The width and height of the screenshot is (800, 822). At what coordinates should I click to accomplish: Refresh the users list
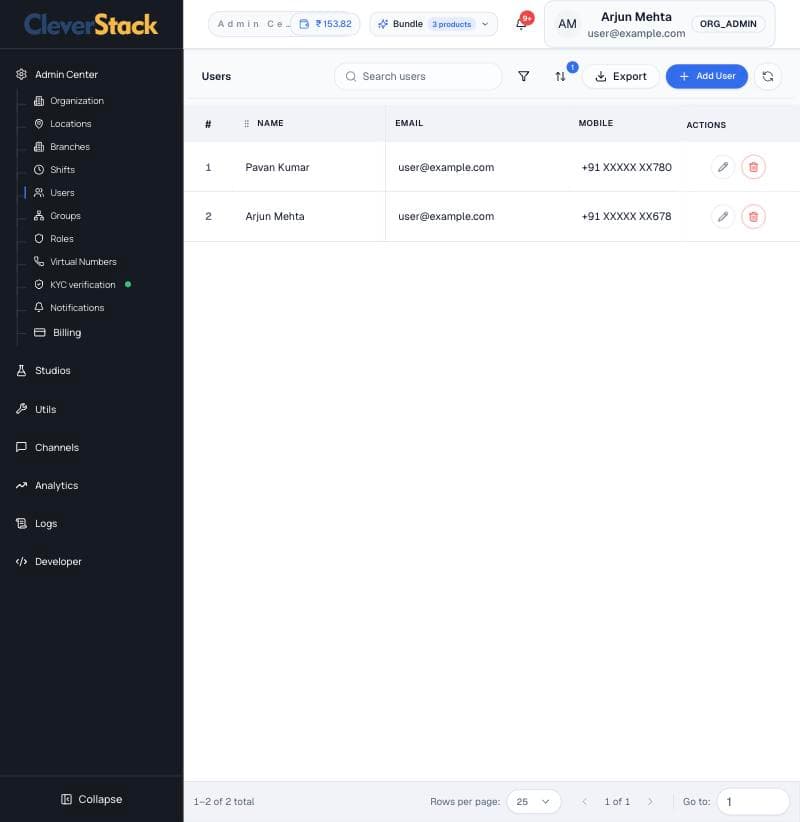click(767, 77)
